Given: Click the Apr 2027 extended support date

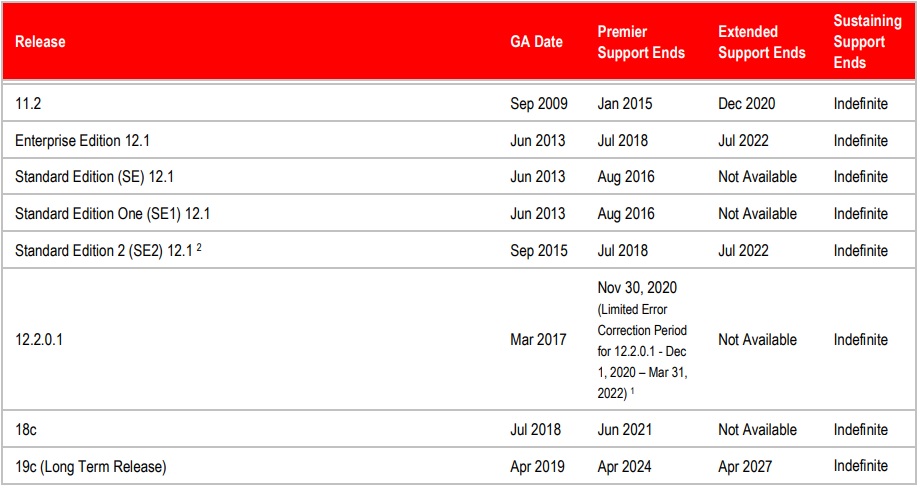Looking at the screenshot, I should [745, 467].
